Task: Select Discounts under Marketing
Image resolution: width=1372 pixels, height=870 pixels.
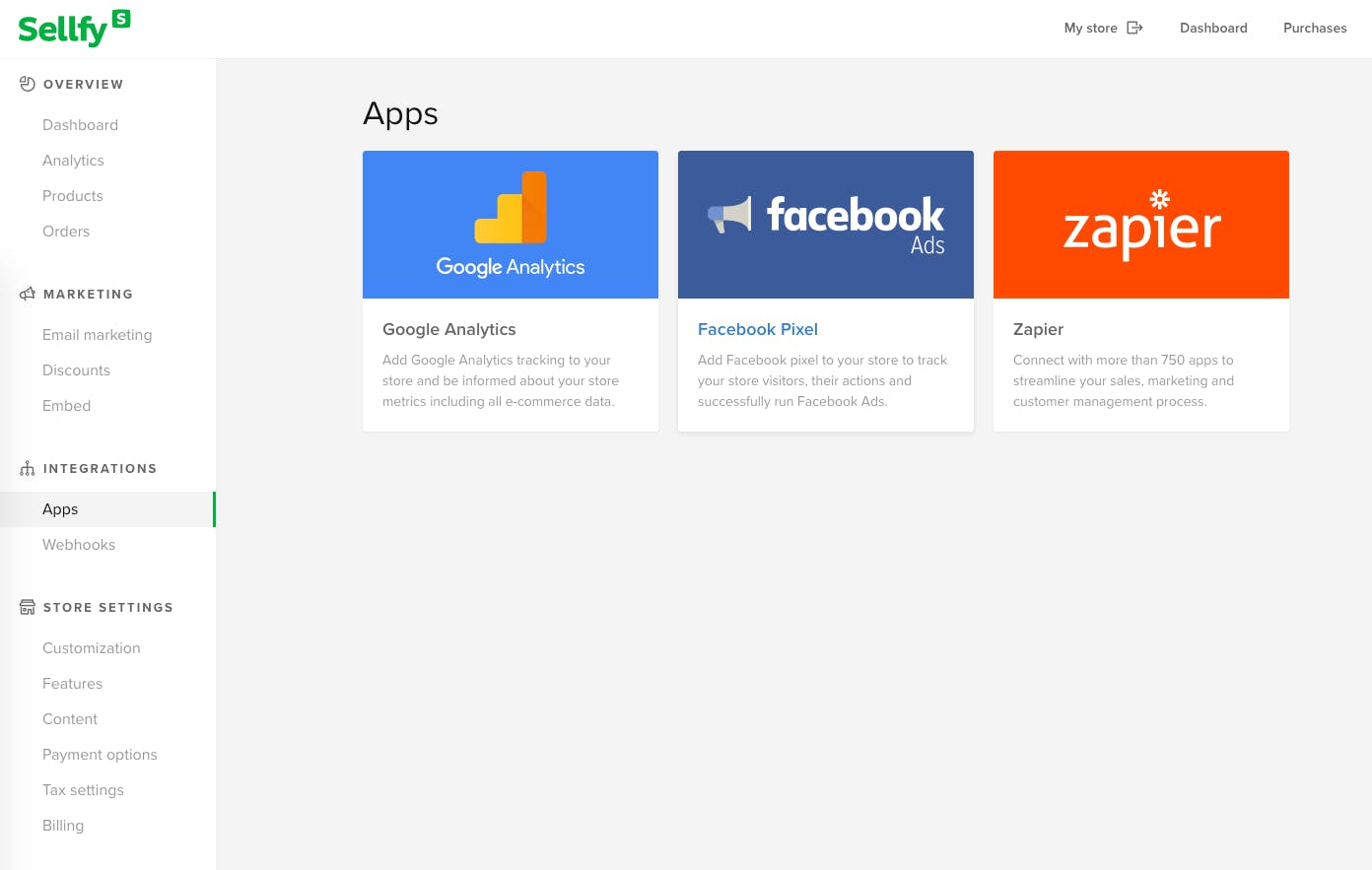Action: [x=76, y=370]
